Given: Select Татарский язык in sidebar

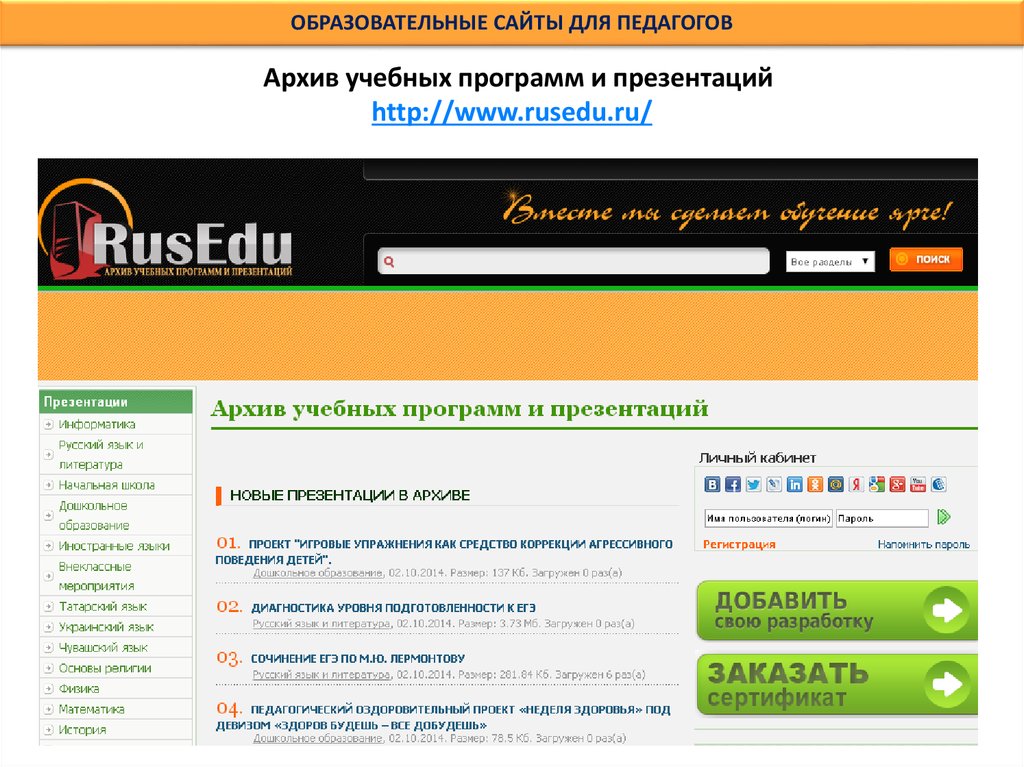Looking at the screenshot, I should point(103,607).
